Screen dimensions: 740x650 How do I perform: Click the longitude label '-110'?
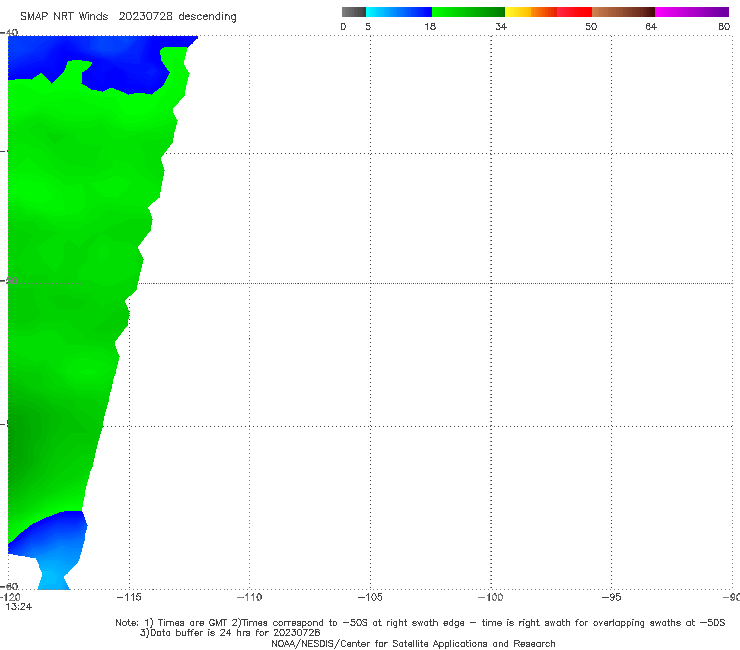click(x=249, y=597)
